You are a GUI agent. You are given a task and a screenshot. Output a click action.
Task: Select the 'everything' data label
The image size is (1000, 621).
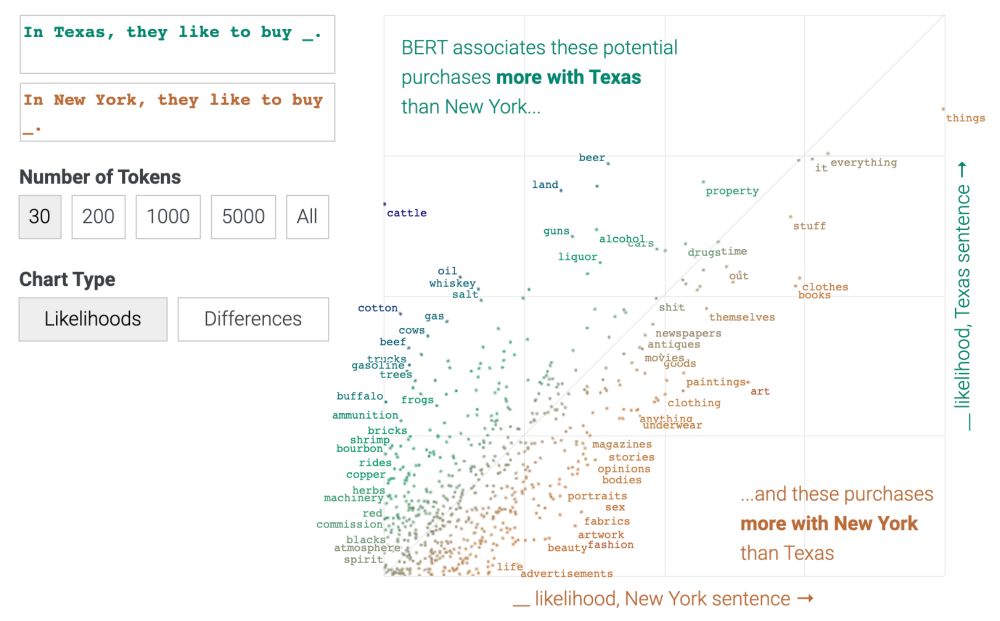pyautogui.click(x=864, y=163)
